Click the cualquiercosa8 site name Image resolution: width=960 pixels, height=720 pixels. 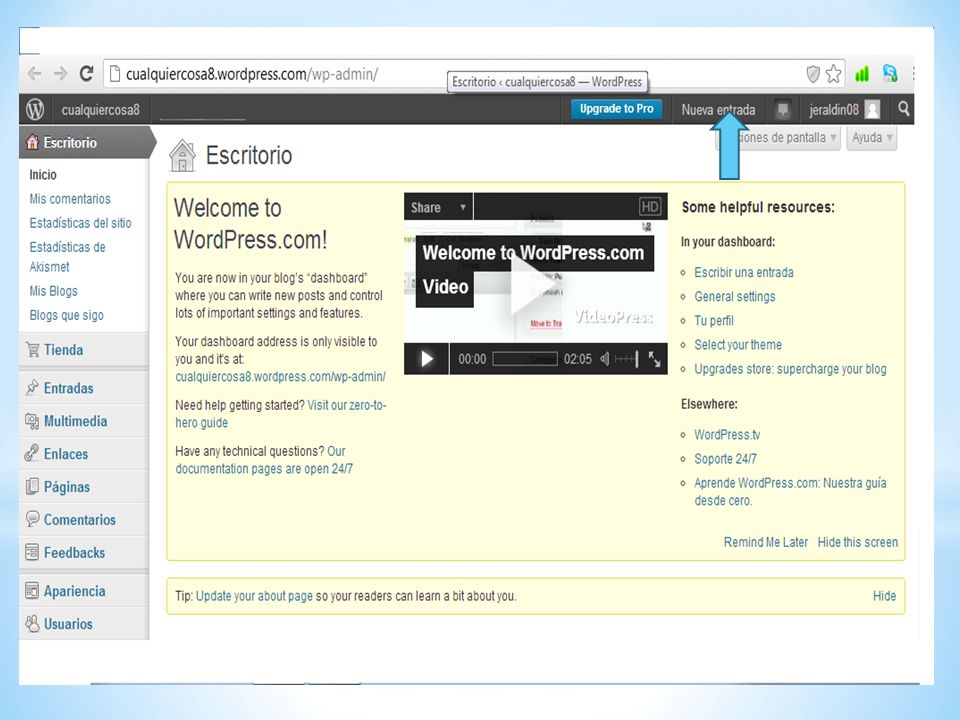click(x=100, y=110)
